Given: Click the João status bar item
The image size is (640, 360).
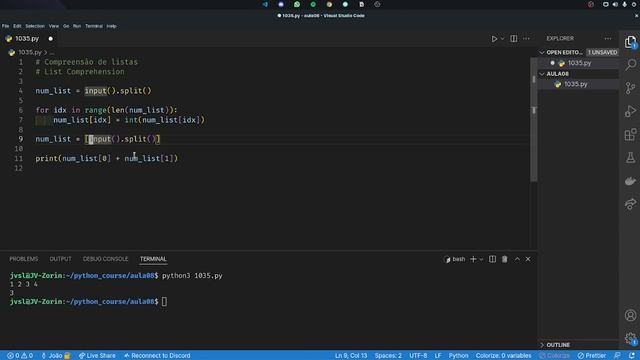Looking at the screenshot, I should pyautogui.click(x=56, y=356).
